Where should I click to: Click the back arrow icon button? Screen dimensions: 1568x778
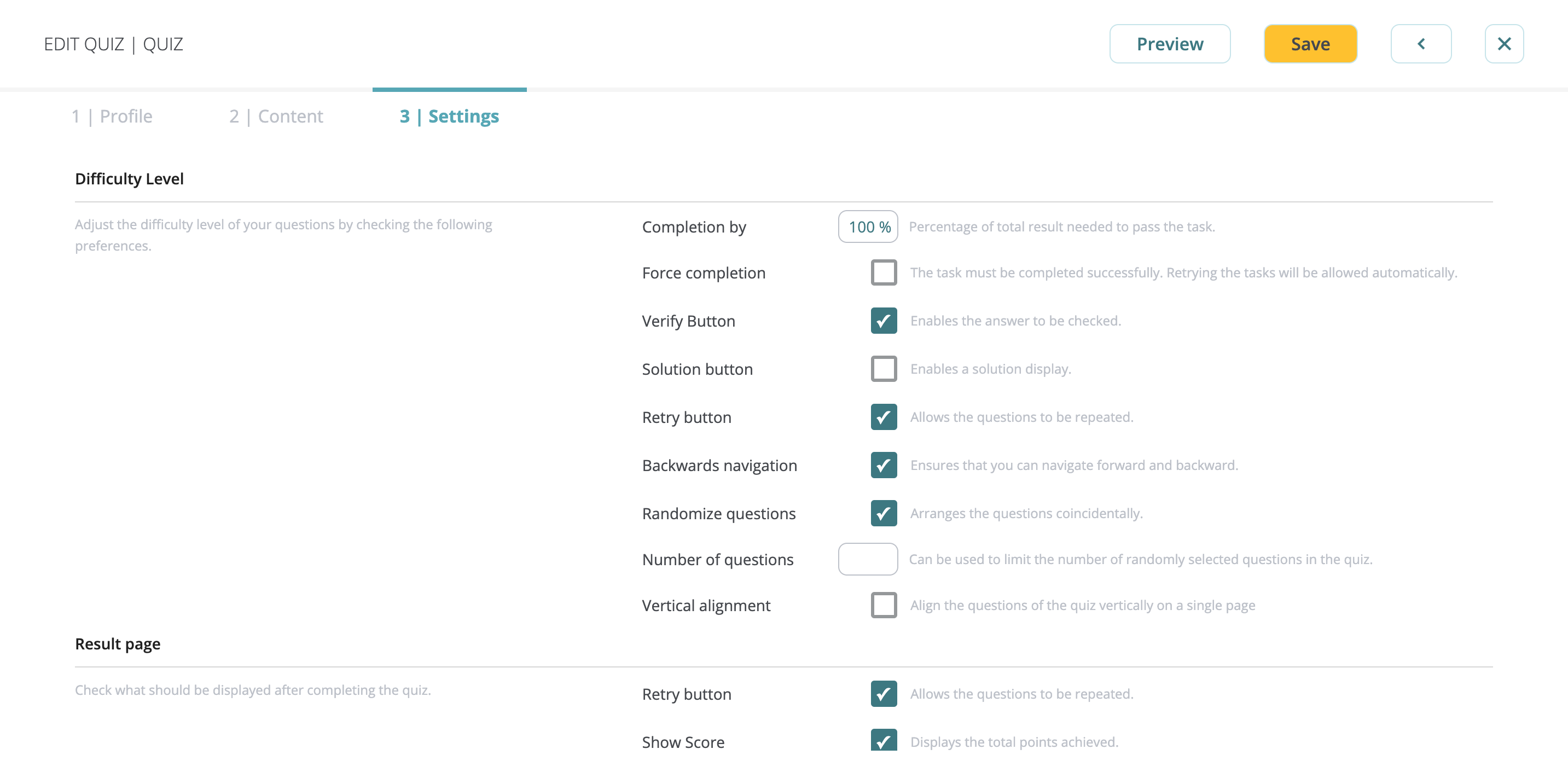click(x=1421, y=44)
